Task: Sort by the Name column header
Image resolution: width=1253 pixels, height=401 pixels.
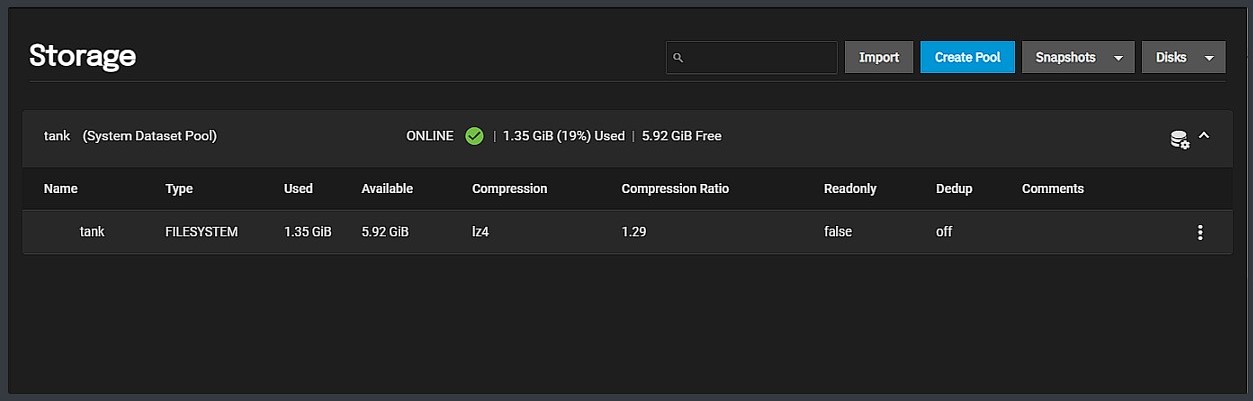Action: [x=60, y=188]
